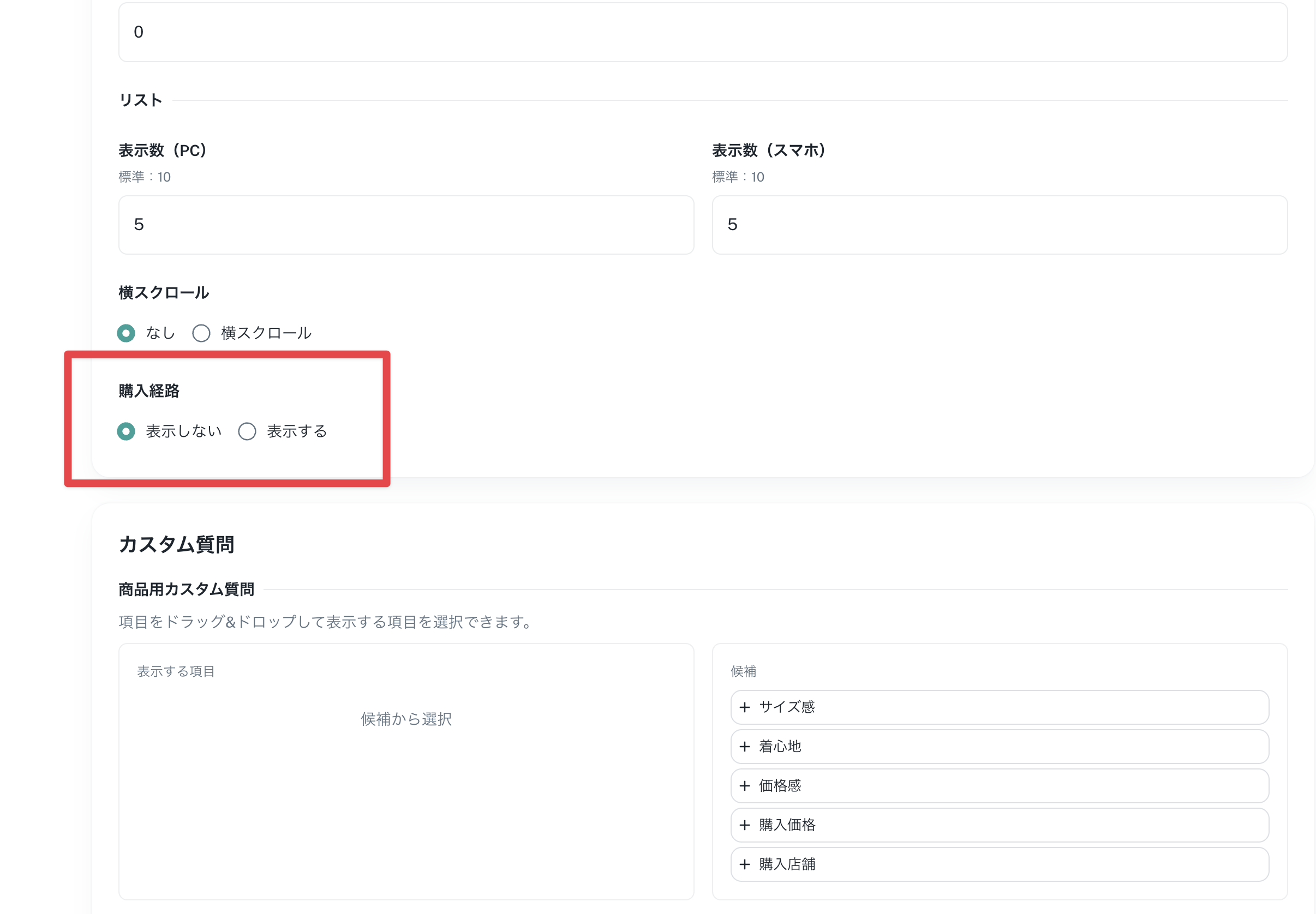This screenshot has height=914, width=1316.
Task: Click the top input field containing 0
Action: pyautogui.click(x=702, y=32)
